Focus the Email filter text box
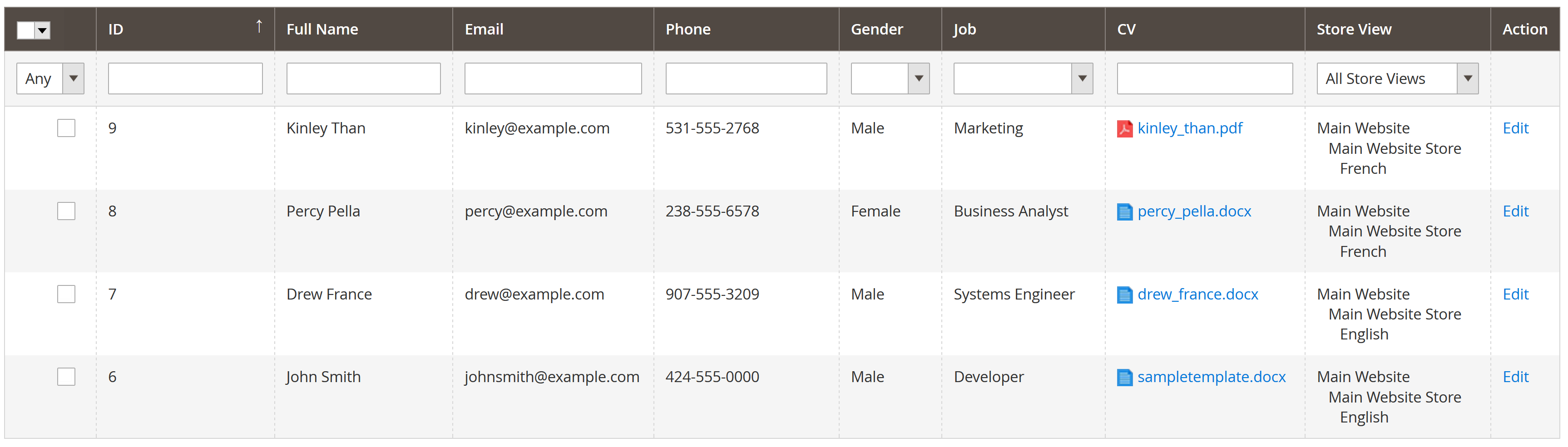The image size is (1568, 447). click(553, 79)
